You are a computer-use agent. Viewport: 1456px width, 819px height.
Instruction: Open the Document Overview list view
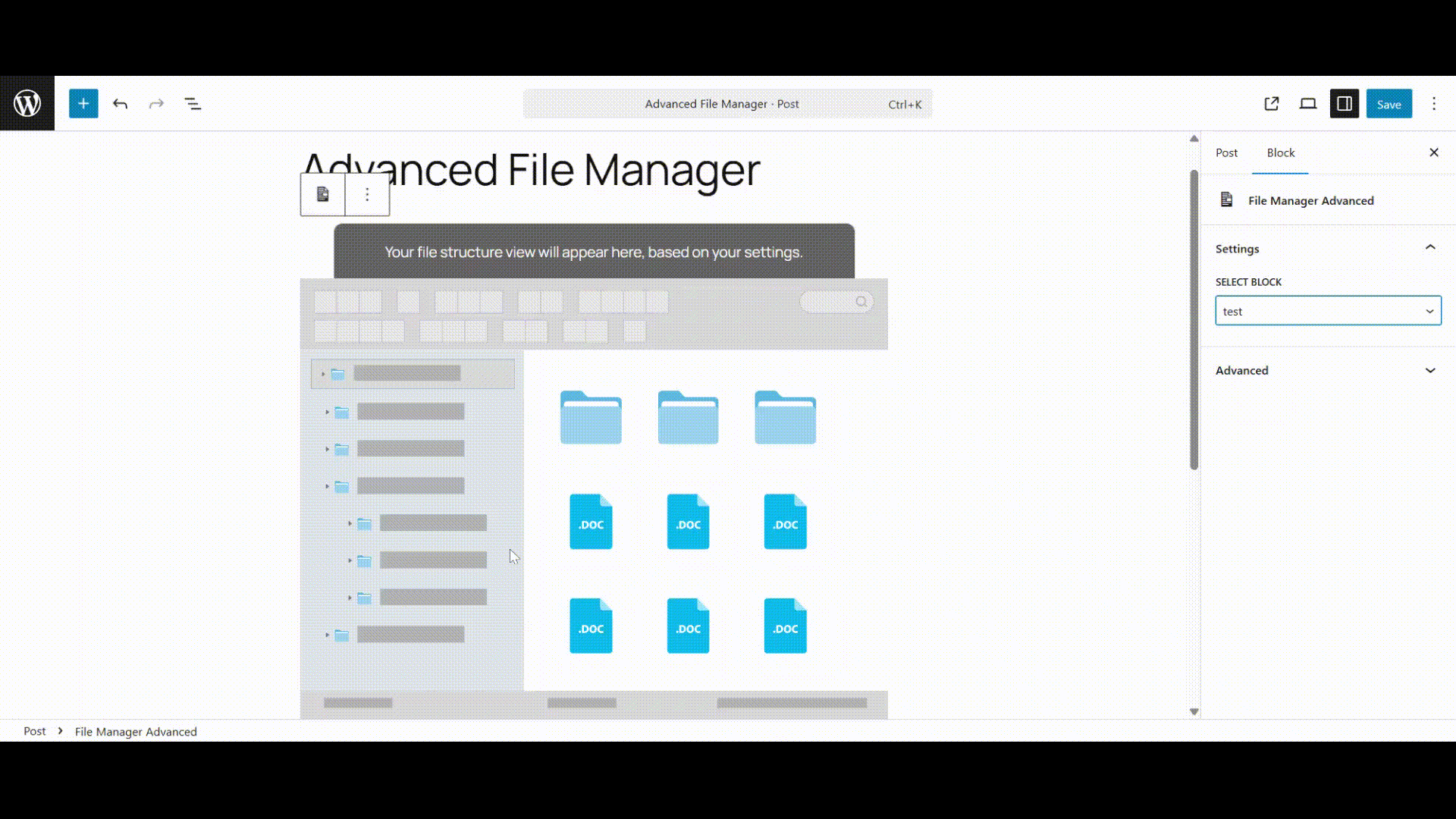193,103
